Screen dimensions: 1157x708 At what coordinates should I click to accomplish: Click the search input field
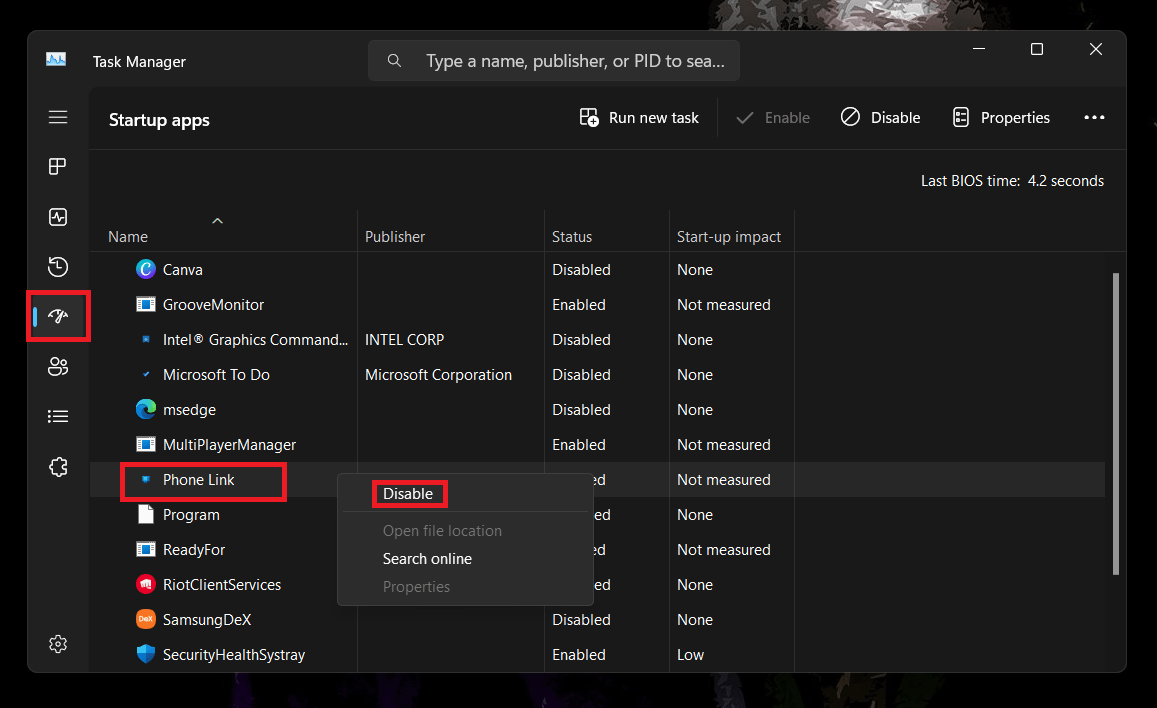click(554, 60)
